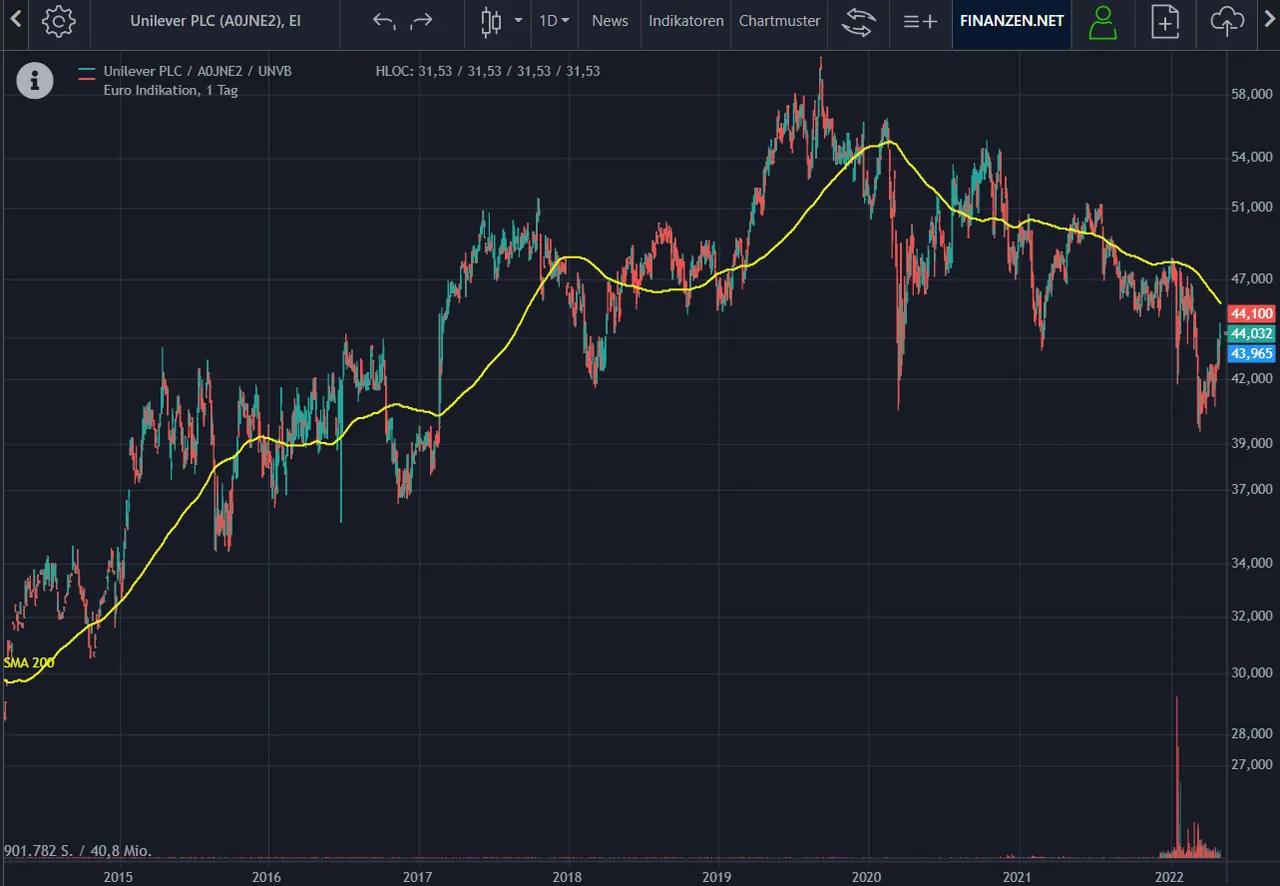Click the 34,000 price axis label
Screen dimensions: 1280x886
[x=1251, y=563]
